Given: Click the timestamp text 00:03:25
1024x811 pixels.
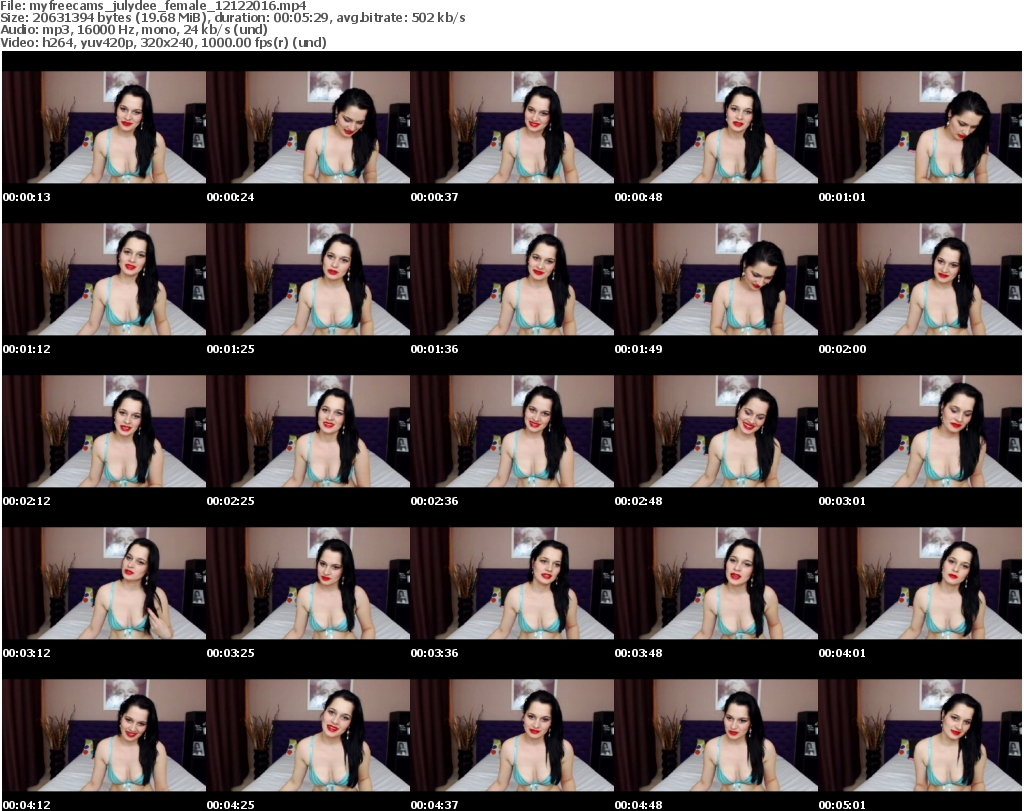Looking at the screenshot, I should click(x=231, y=653).
